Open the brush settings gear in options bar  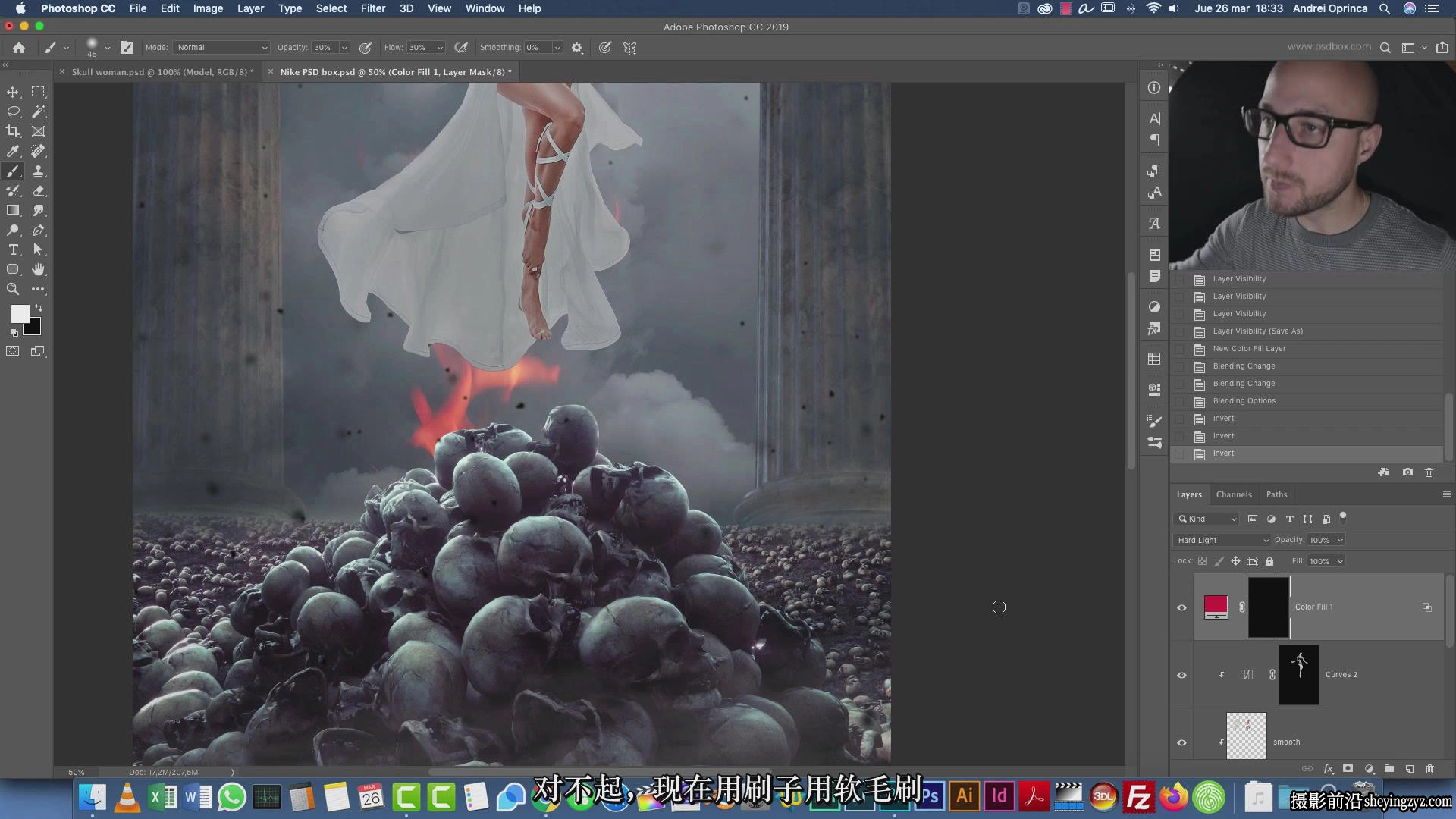[x=577, y=48]
